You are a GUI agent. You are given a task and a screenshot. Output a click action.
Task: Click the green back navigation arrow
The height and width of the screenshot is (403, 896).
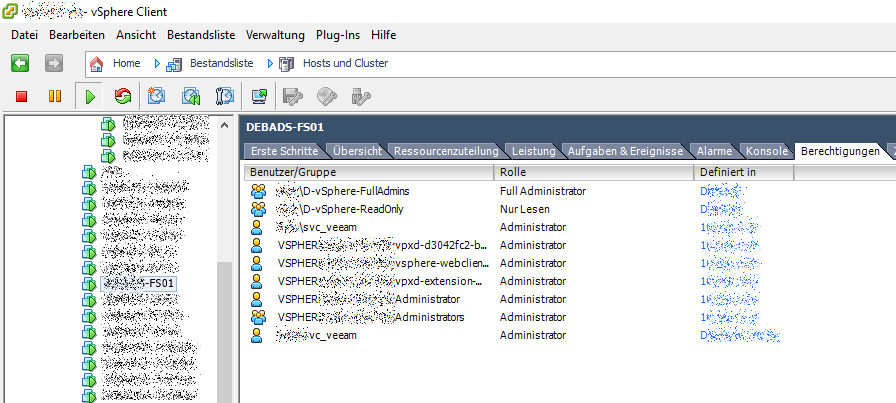[20, 63]
